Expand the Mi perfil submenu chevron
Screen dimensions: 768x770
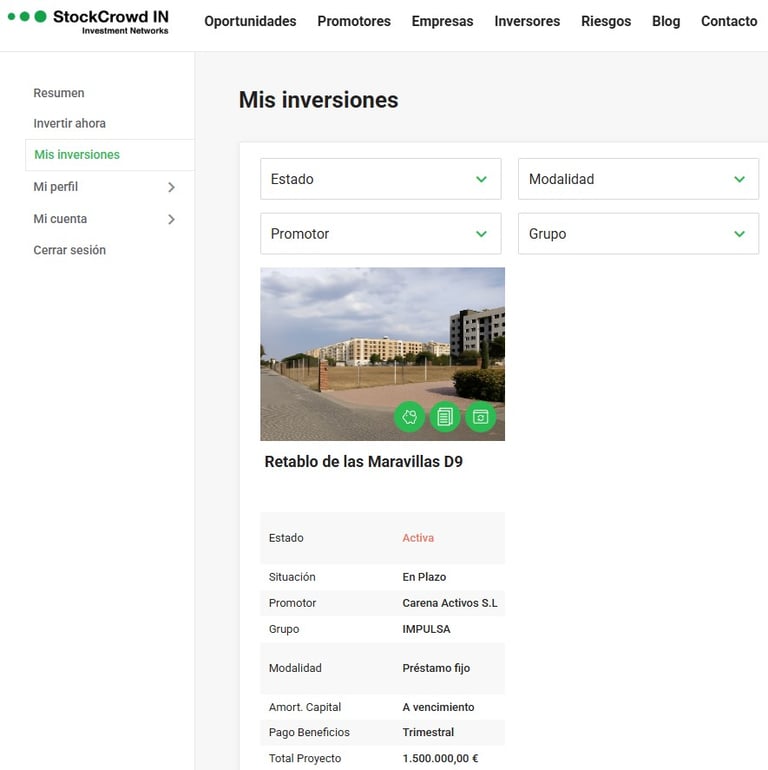tap(171, 187)
